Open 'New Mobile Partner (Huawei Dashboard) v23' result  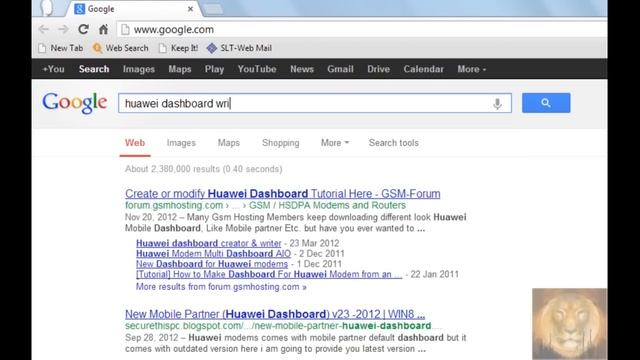point(275,314)
